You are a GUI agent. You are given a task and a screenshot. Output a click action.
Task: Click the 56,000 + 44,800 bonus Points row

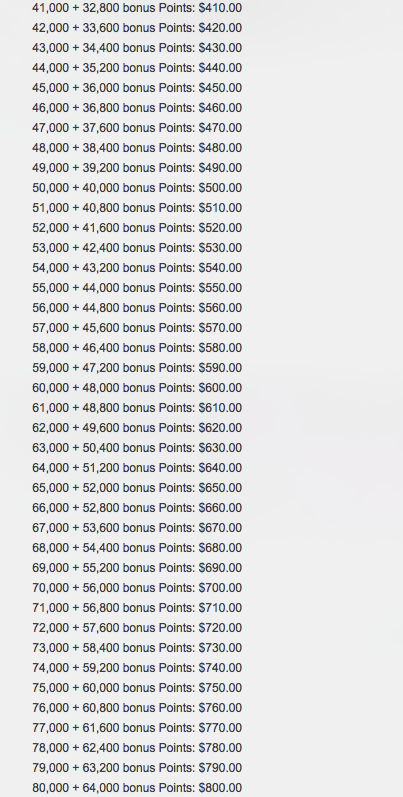[x=137, y=308]
